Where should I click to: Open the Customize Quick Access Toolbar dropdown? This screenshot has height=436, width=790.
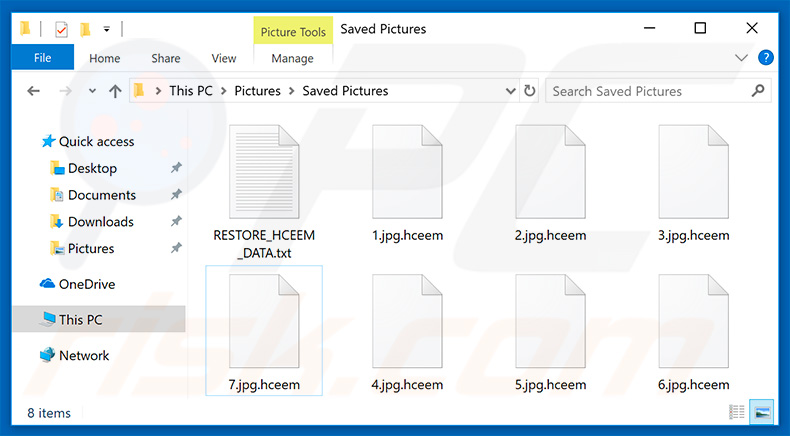pos(106,29)
